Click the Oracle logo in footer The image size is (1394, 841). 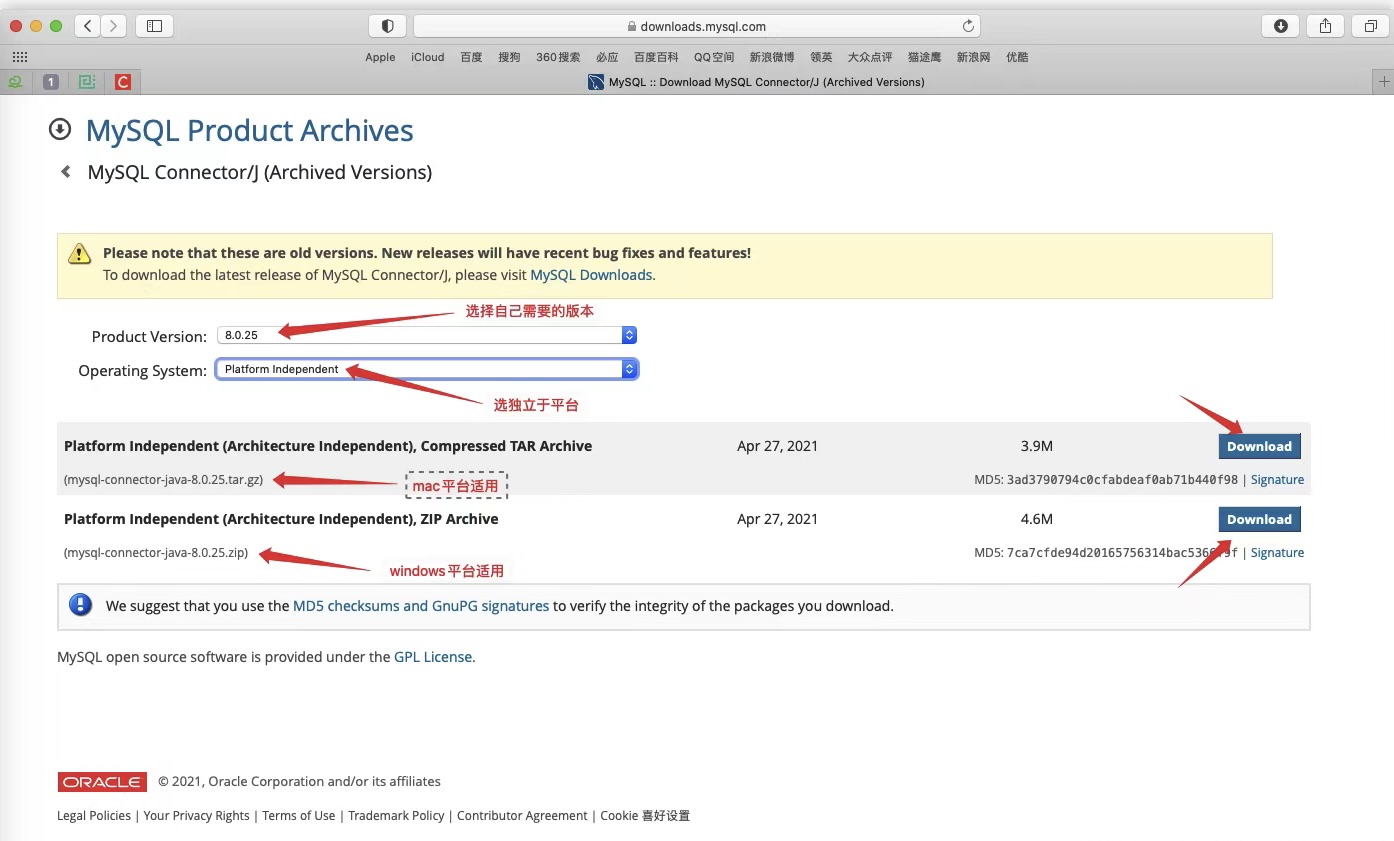pyautogui.click(x=102, y=782)
